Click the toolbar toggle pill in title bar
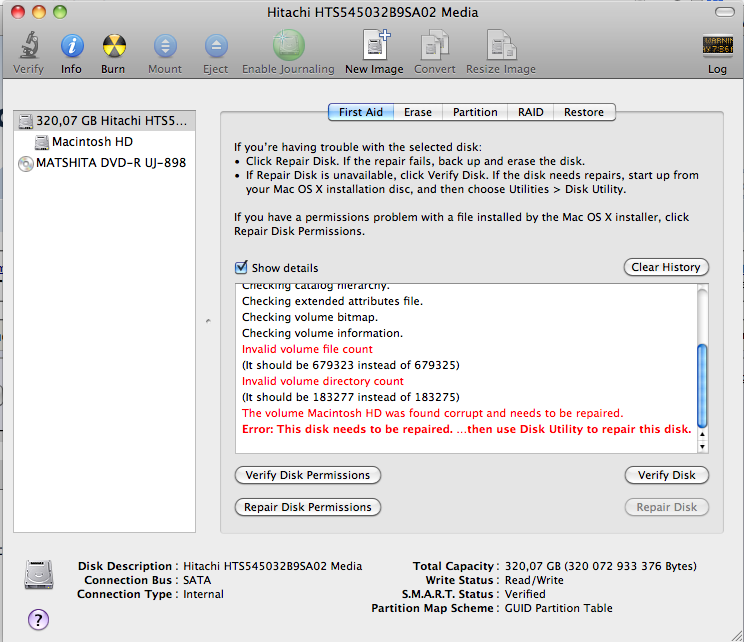 (x=724, y=12)
